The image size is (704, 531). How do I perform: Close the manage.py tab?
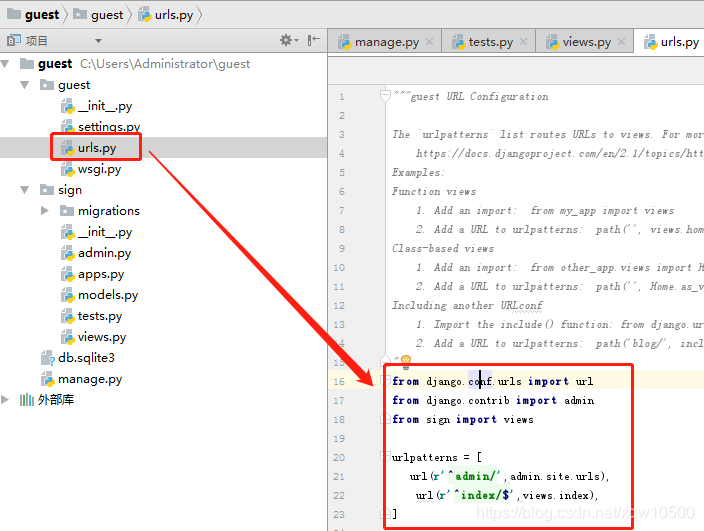429,42
